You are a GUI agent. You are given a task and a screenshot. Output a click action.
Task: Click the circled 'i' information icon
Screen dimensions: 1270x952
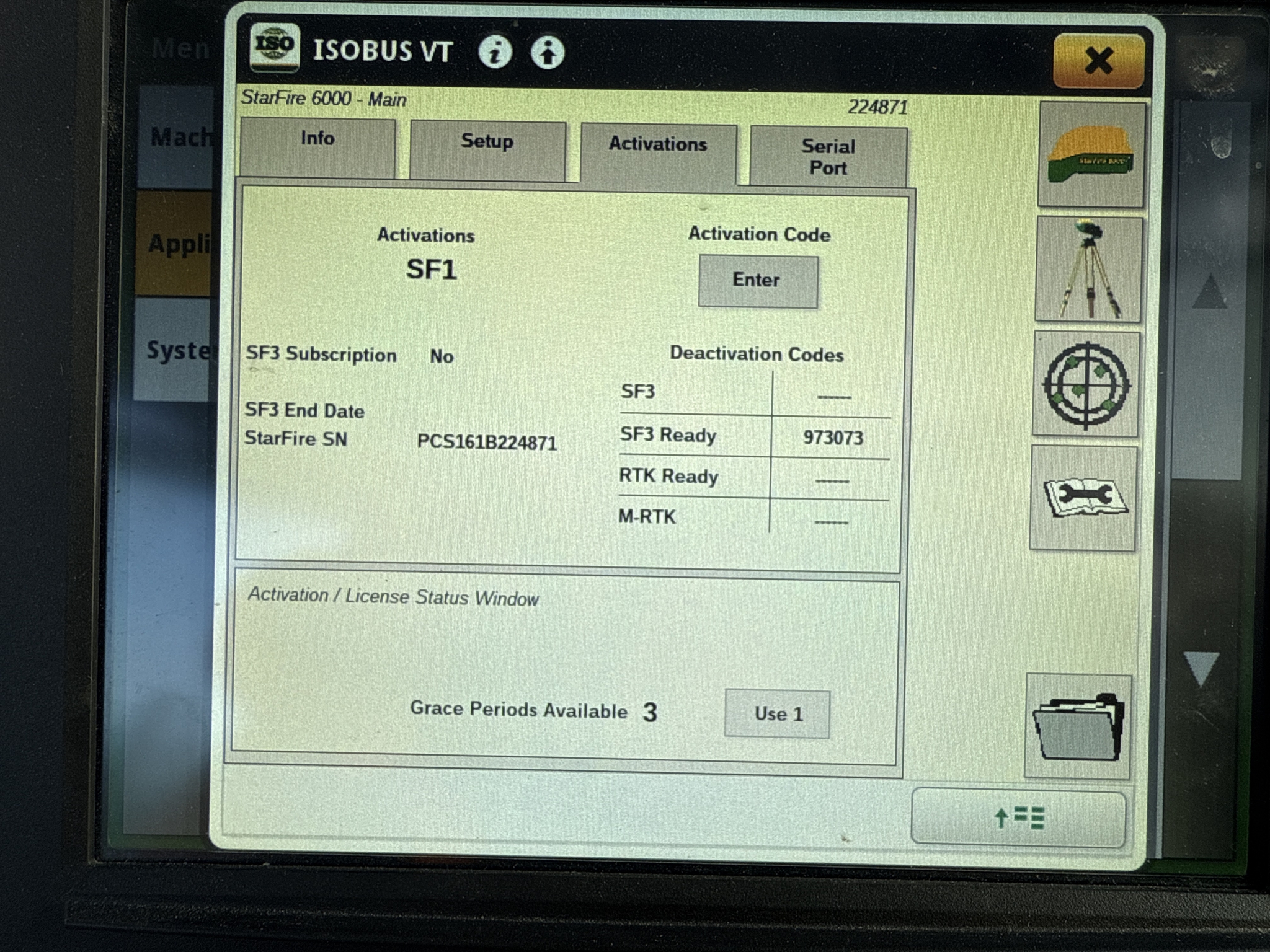[495, 51]
